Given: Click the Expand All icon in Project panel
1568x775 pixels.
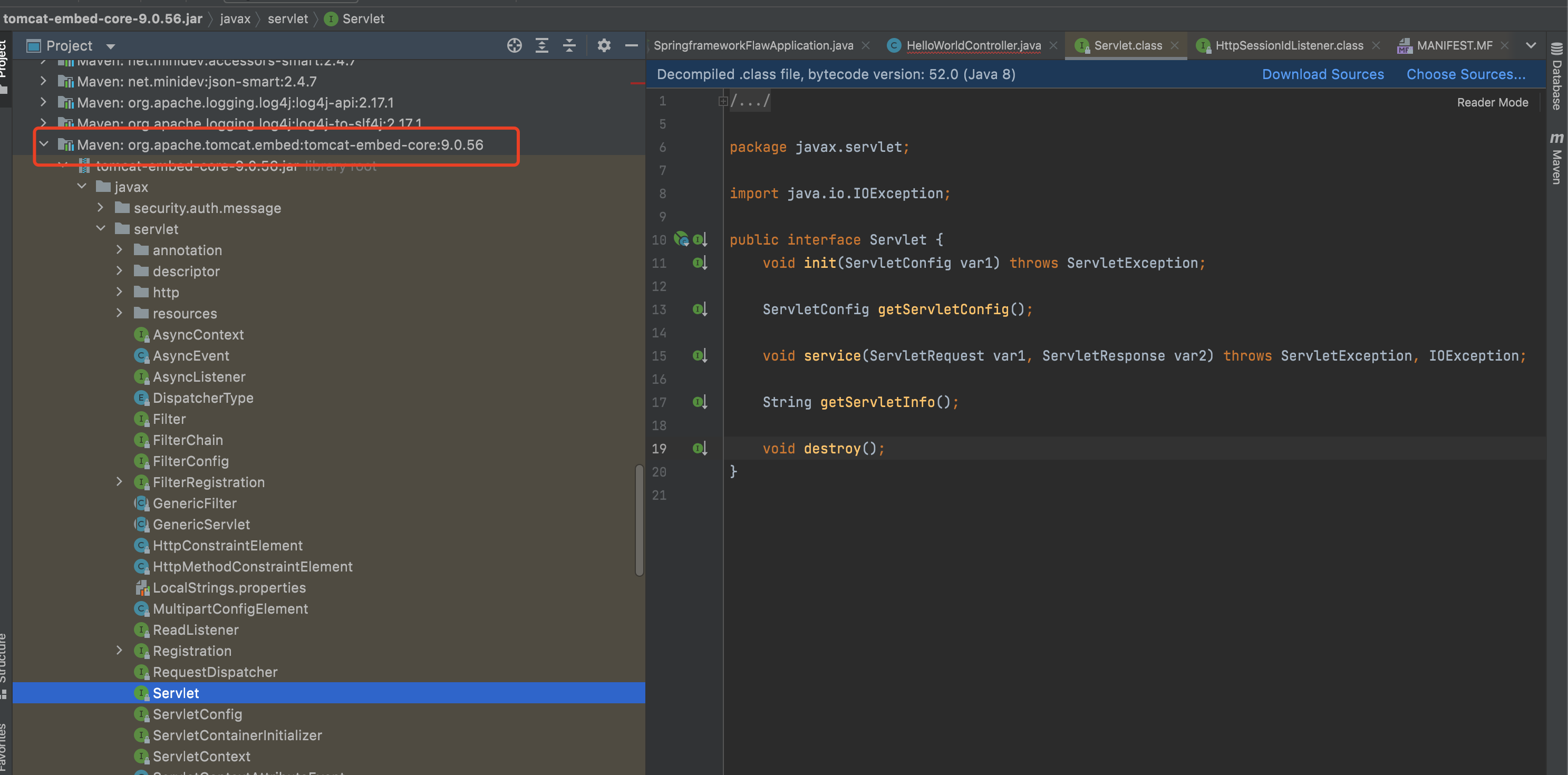Looking at the screenshot, I should (542, 46).
